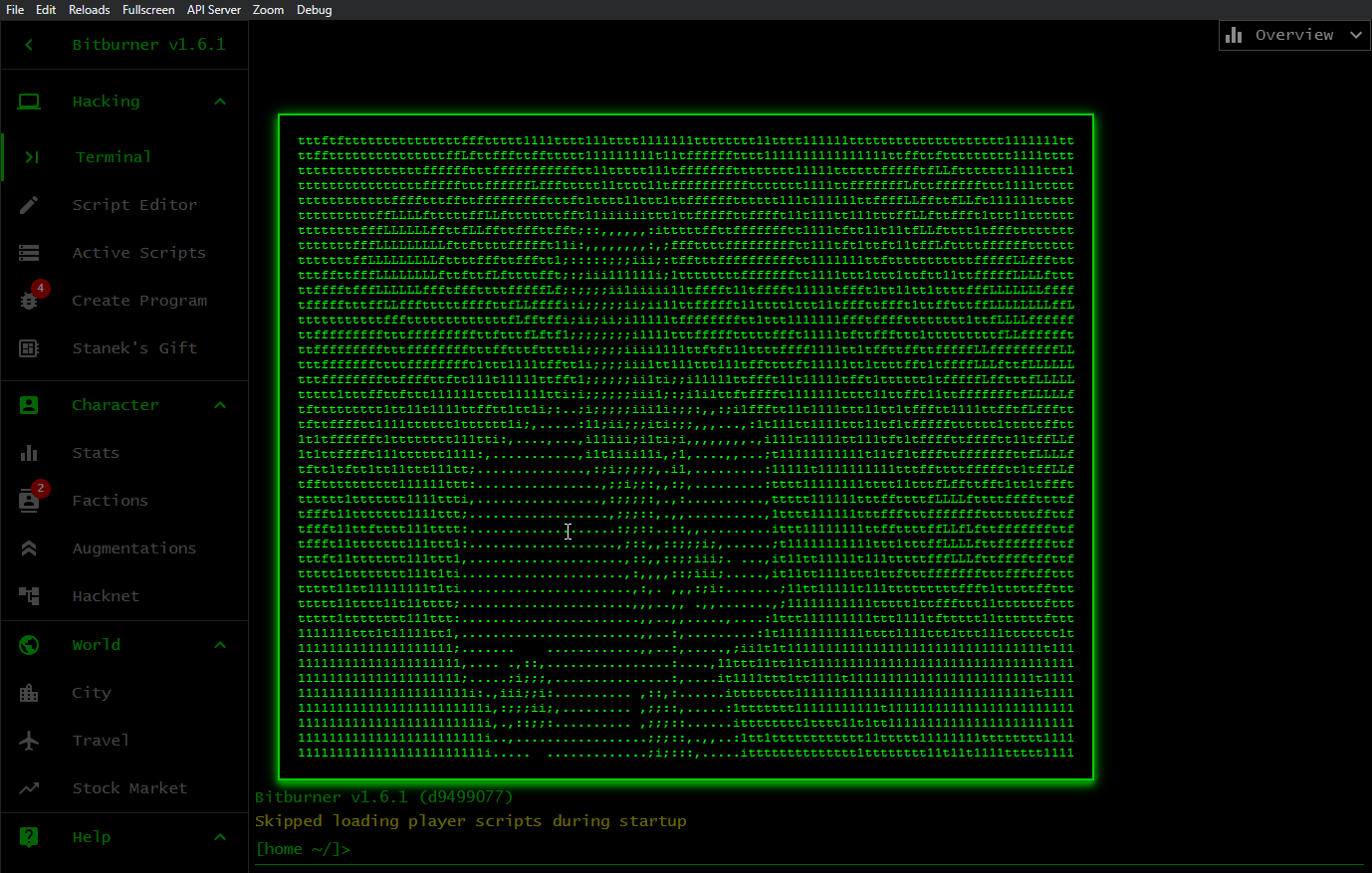1372x873 pixels.
Task: Open Factions via its sidebar icon
Action: pyautogui.click(x=29, y=500)
